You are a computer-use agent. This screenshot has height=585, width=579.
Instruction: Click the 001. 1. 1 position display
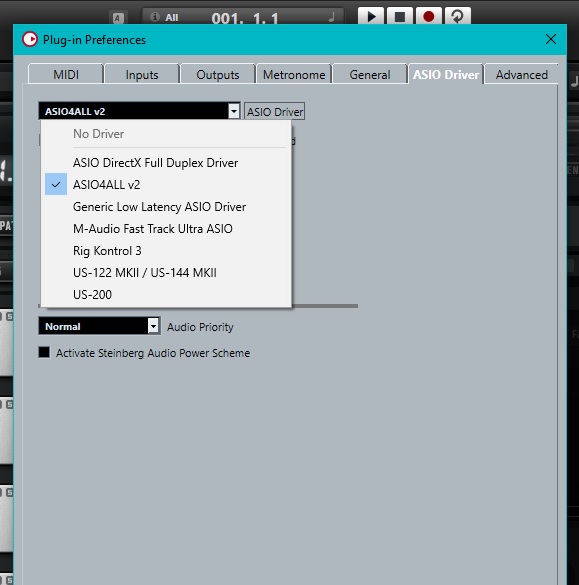click(245, 18)
